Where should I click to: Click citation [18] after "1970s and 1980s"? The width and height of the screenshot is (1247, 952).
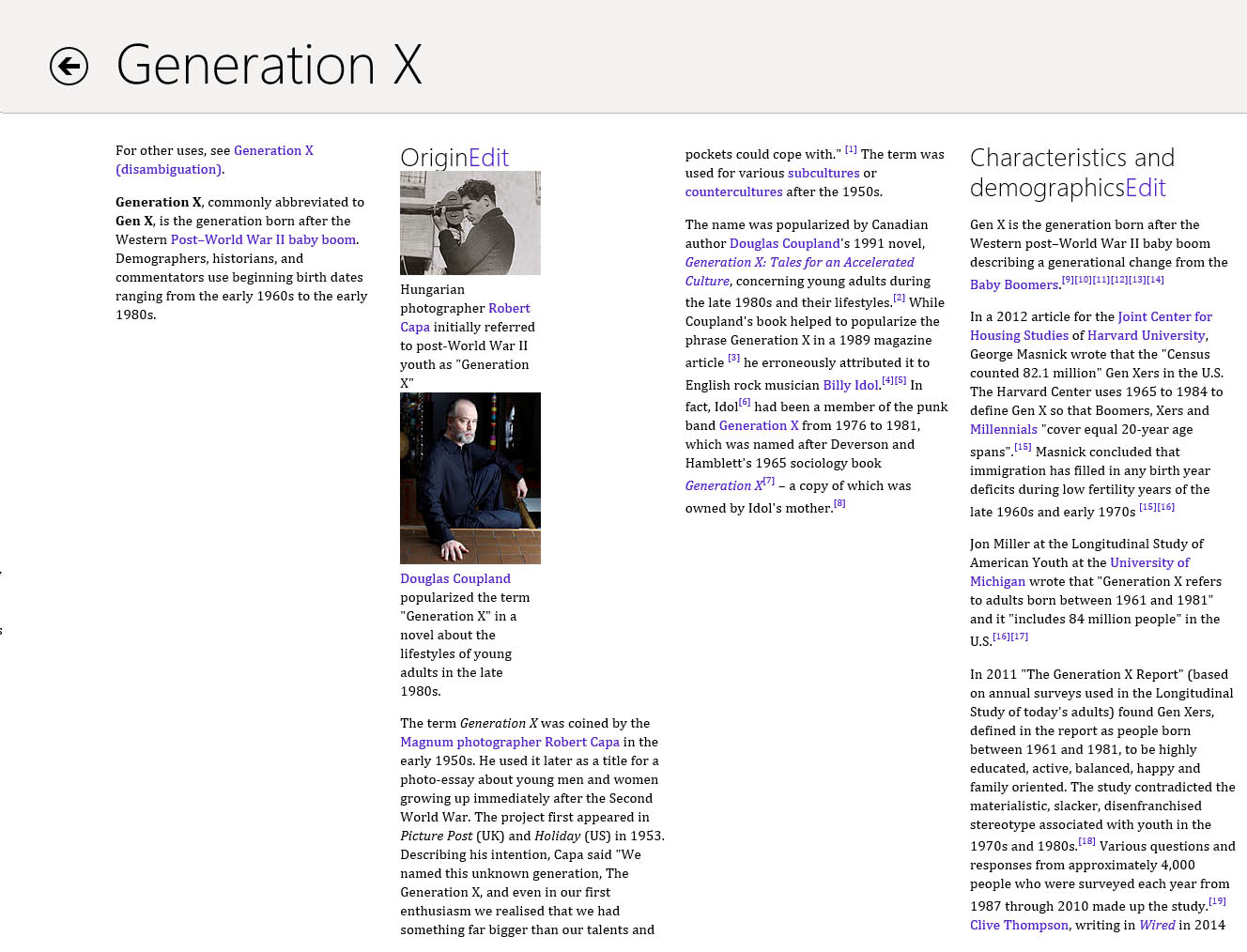pos(1086,841)
